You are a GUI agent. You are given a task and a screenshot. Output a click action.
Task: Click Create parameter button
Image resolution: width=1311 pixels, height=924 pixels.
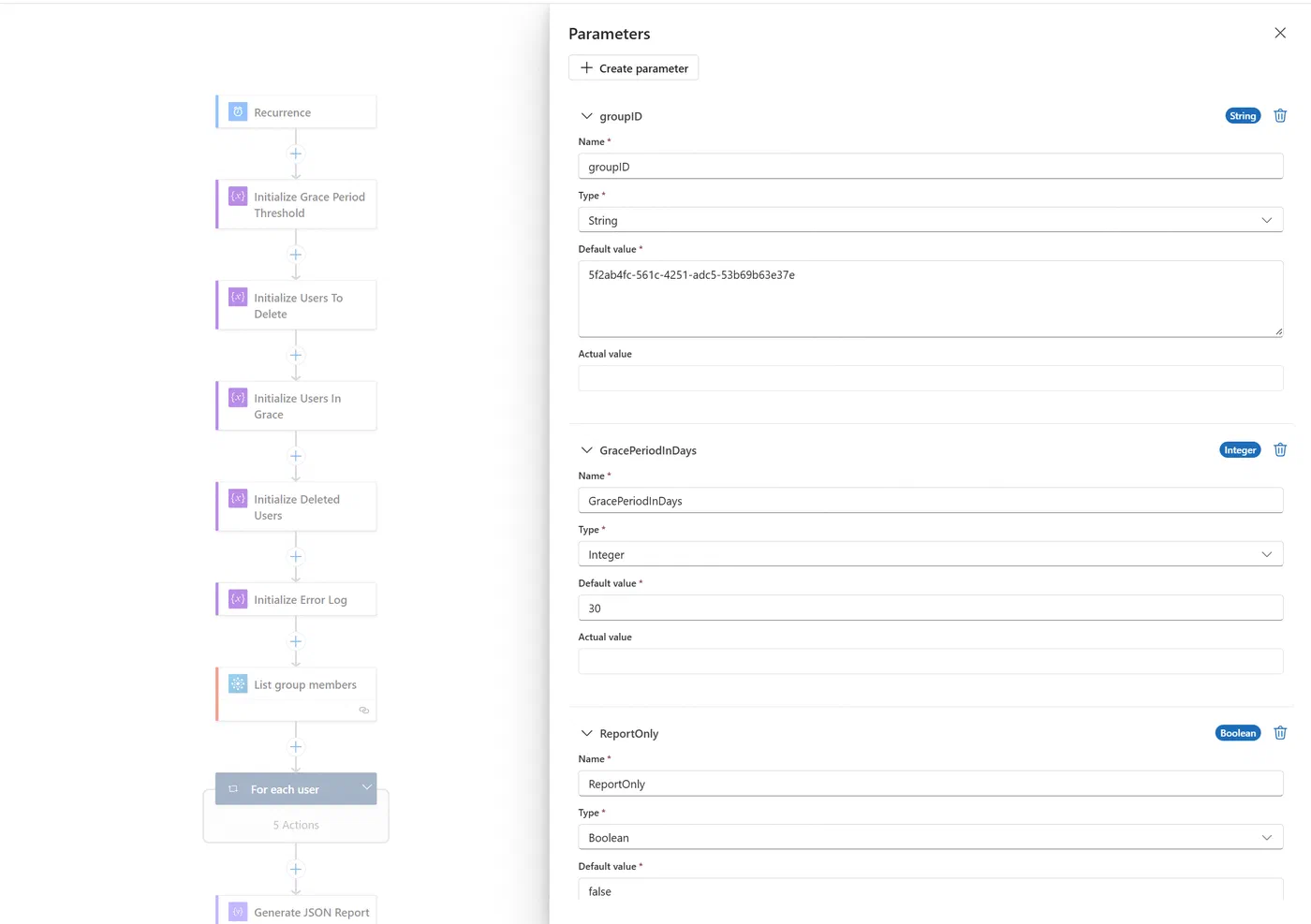point(634,67)
